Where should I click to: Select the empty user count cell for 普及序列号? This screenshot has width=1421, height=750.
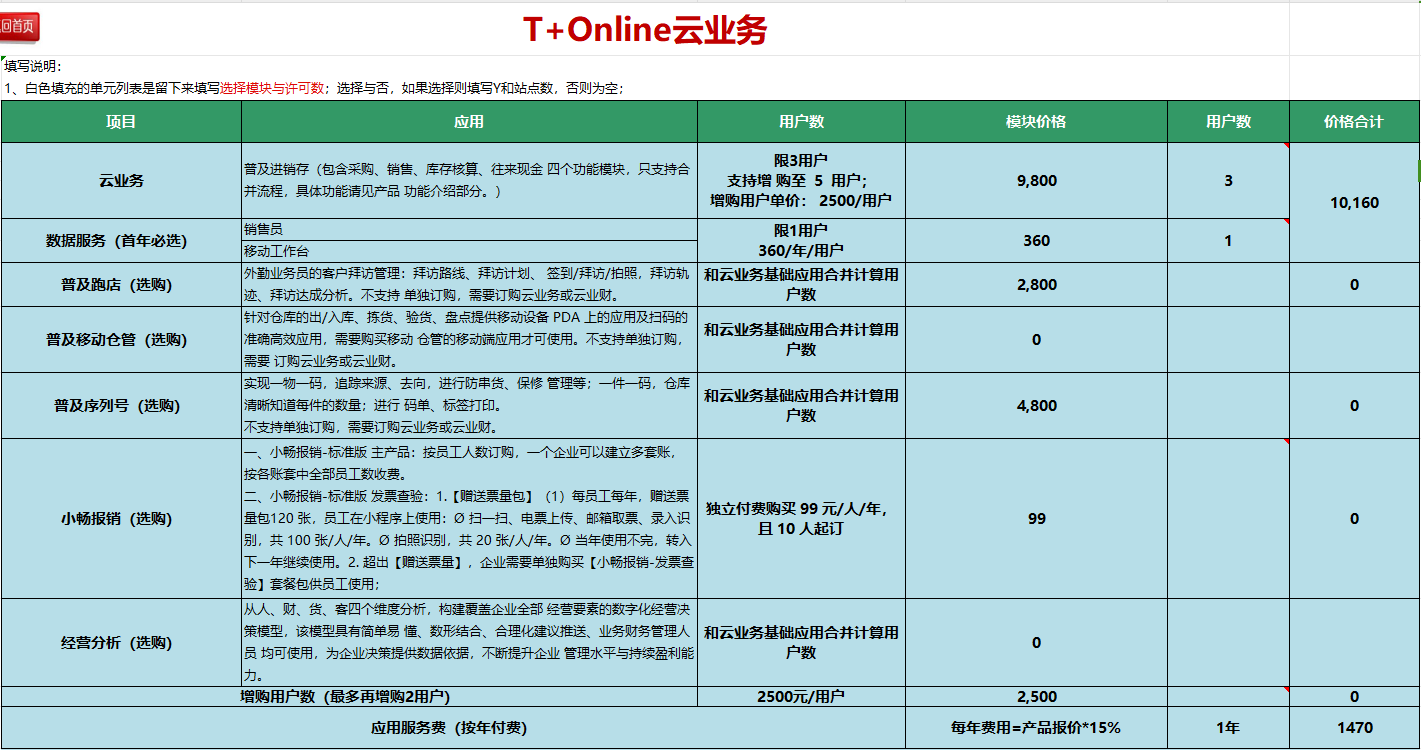1228,406
